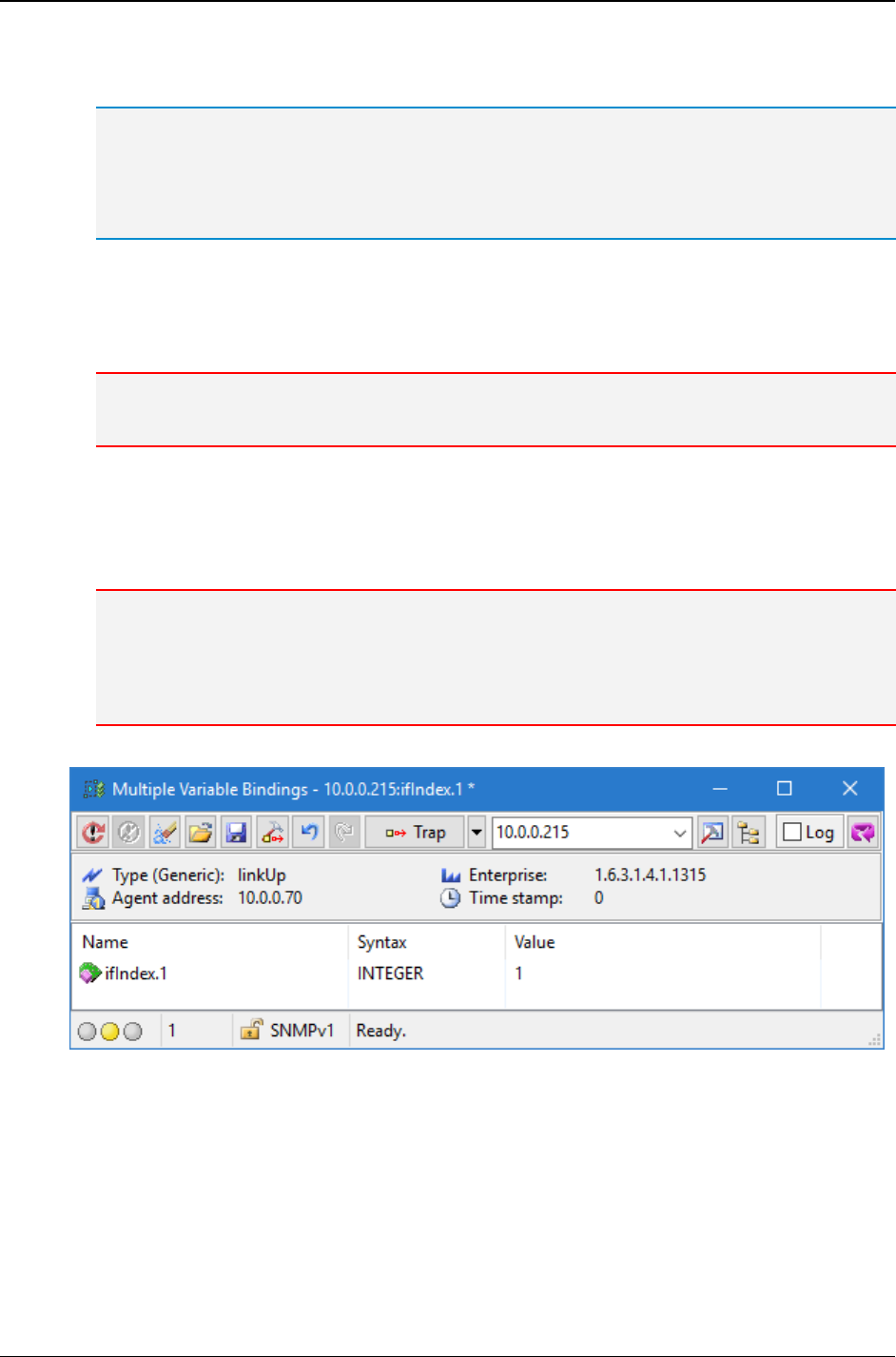This screenshot has height=1357, width=896.
Task: Click the Type (Generic) lightning icon
Action: tap(92, 875)
